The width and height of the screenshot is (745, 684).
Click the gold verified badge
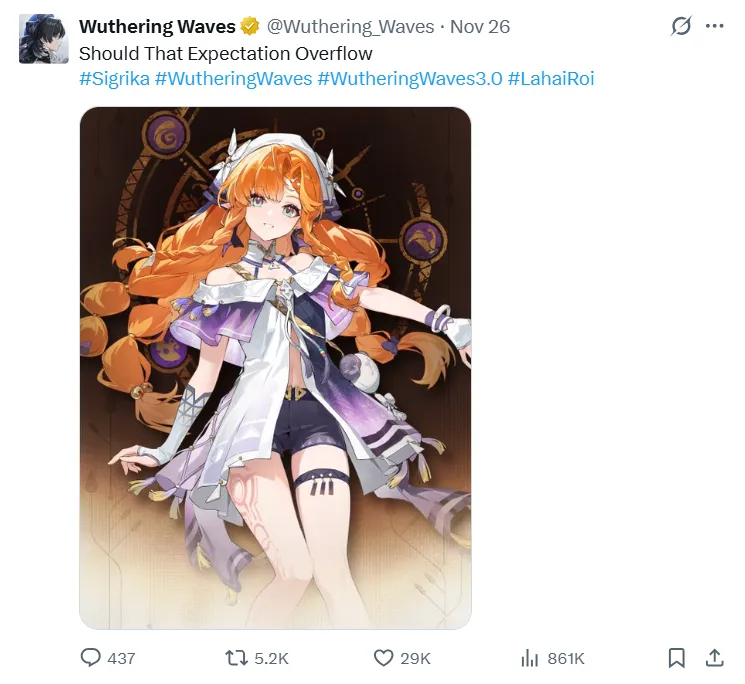point(250,26)
